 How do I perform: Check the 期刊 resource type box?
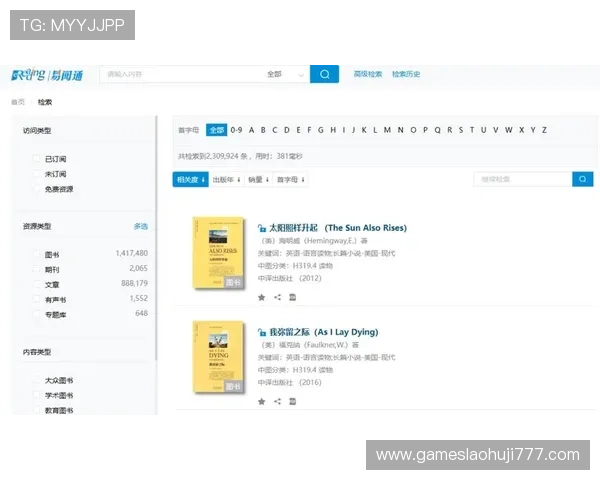click(37, 269)
